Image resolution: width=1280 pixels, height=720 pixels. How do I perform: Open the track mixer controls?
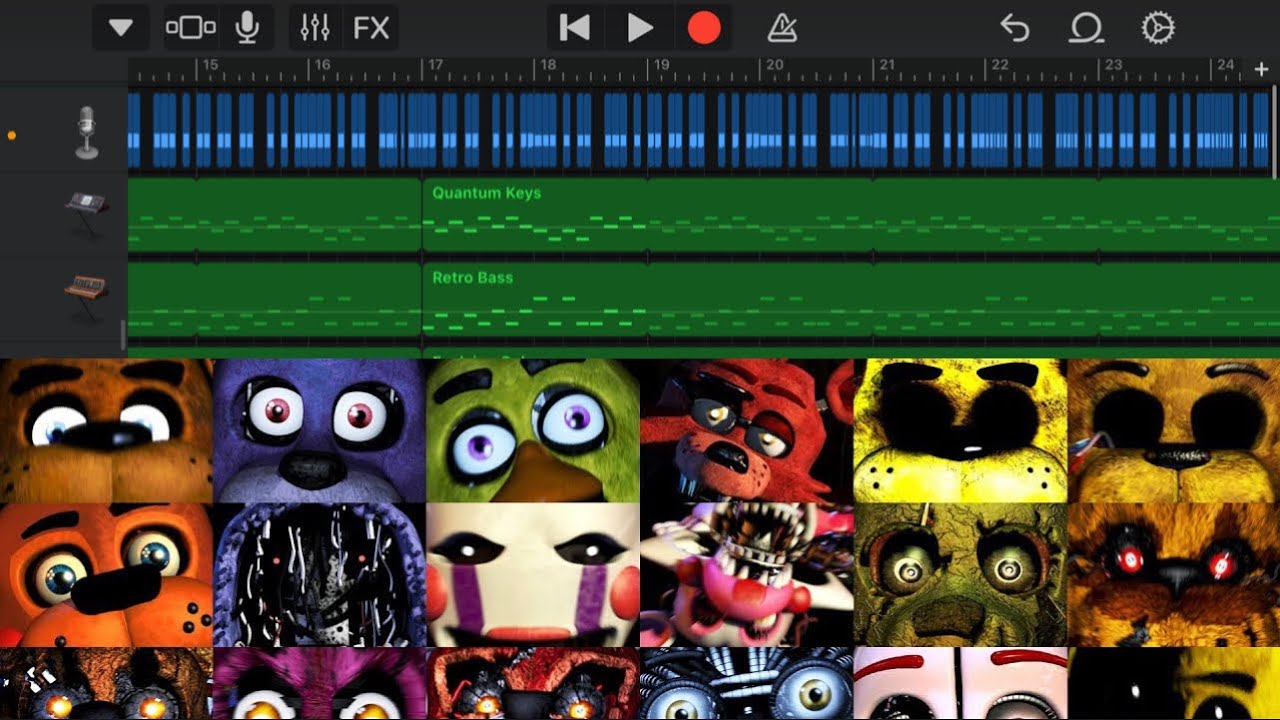pyautogui.click(x=315, y=28)
